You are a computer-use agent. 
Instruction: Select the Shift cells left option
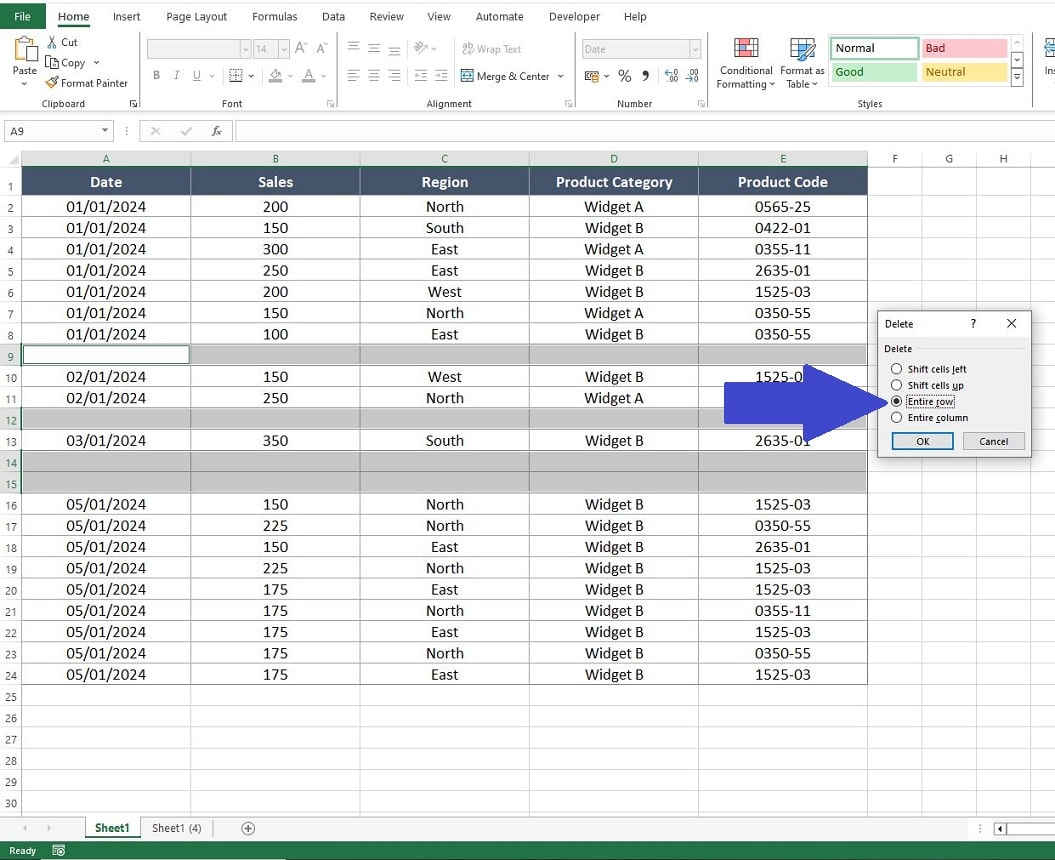[896, 369]
